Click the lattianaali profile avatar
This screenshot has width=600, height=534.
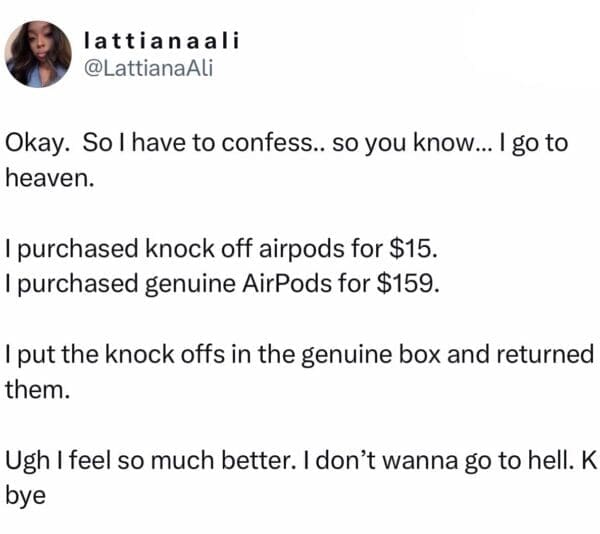(40, 54)
